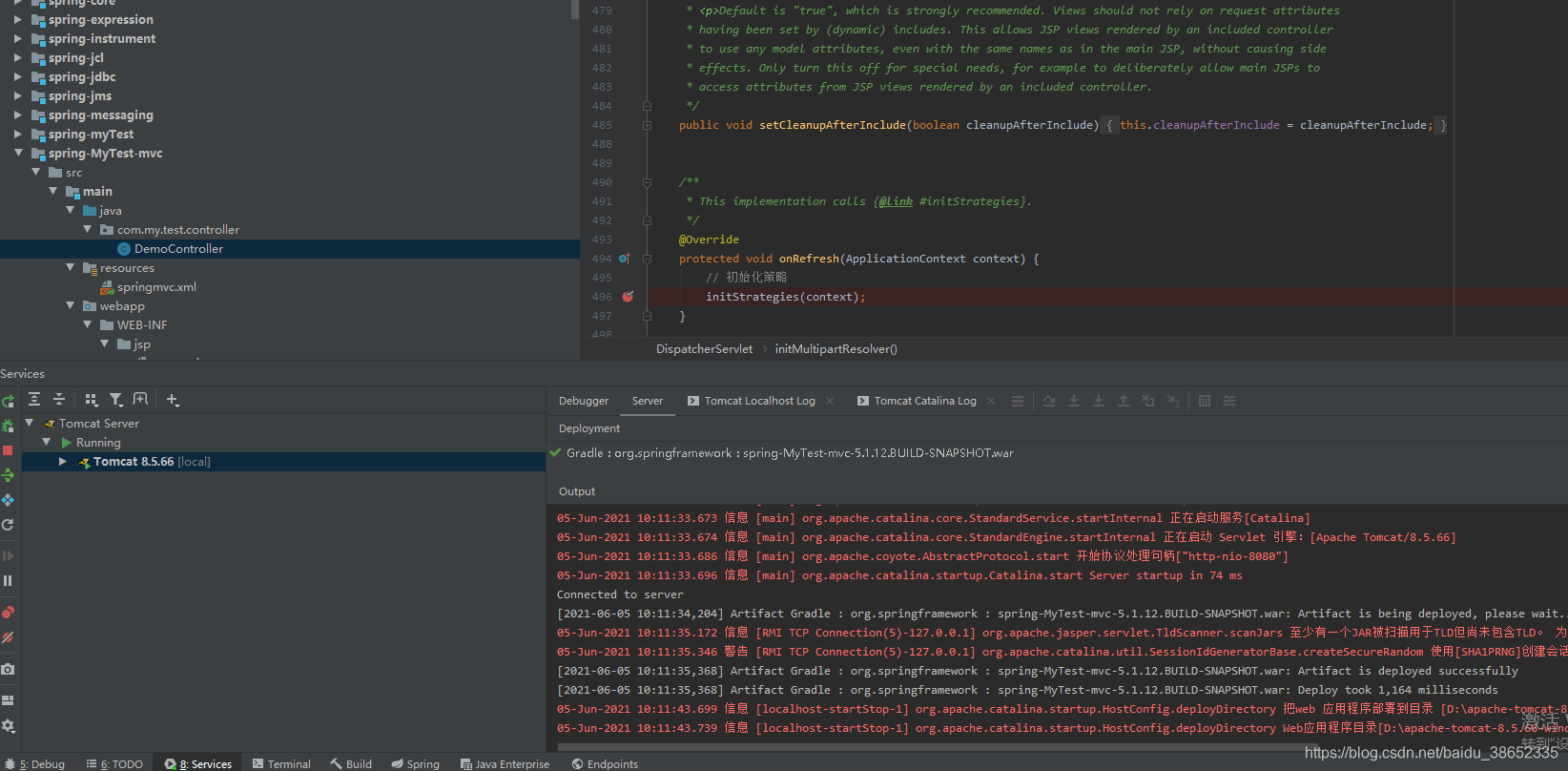The image size is (1568, 771).
Task: Stop the Tomcat server with the red square
Action: pyautogui.click(x=8, y=450)
